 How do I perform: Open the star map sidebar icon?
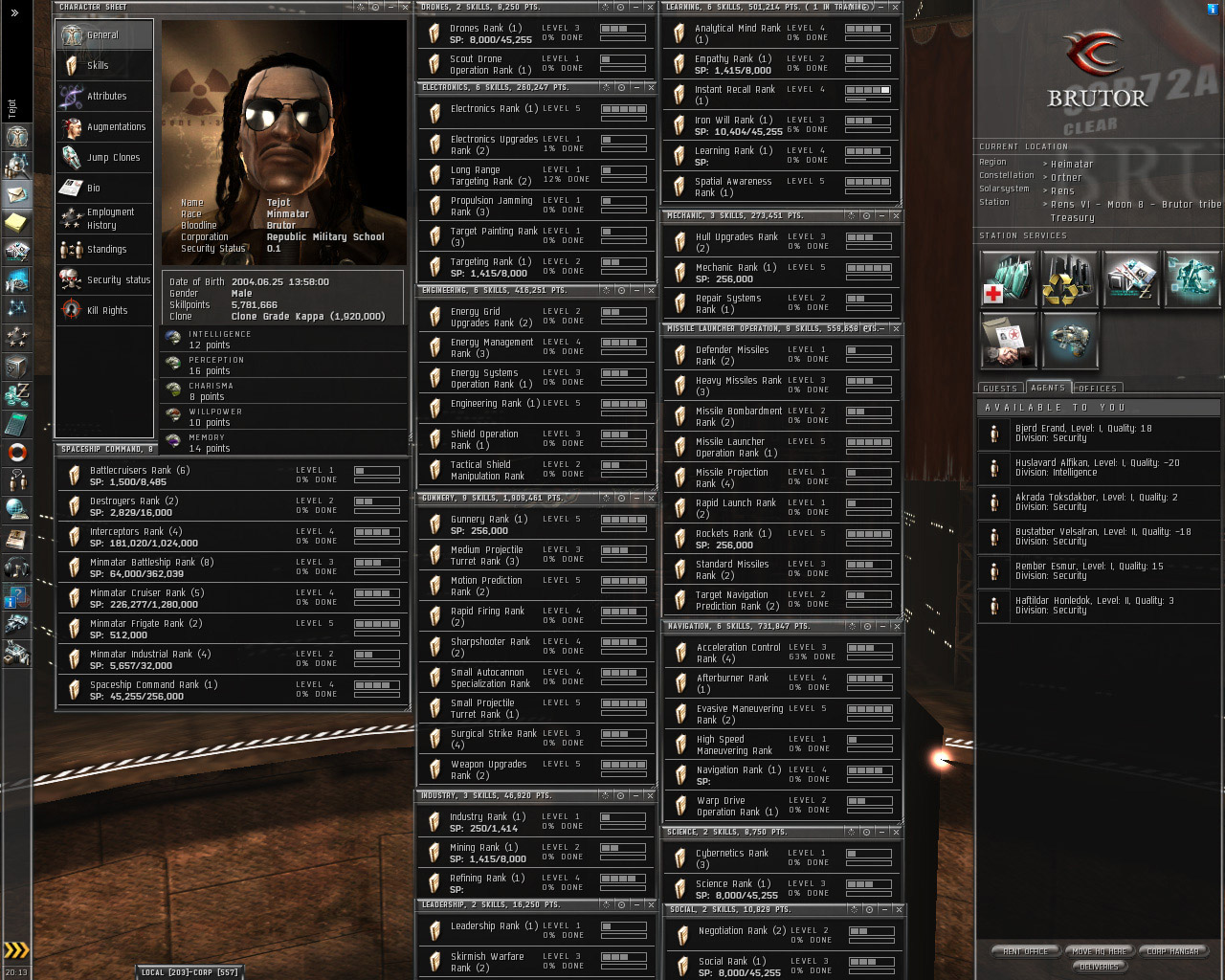[16, 308]
